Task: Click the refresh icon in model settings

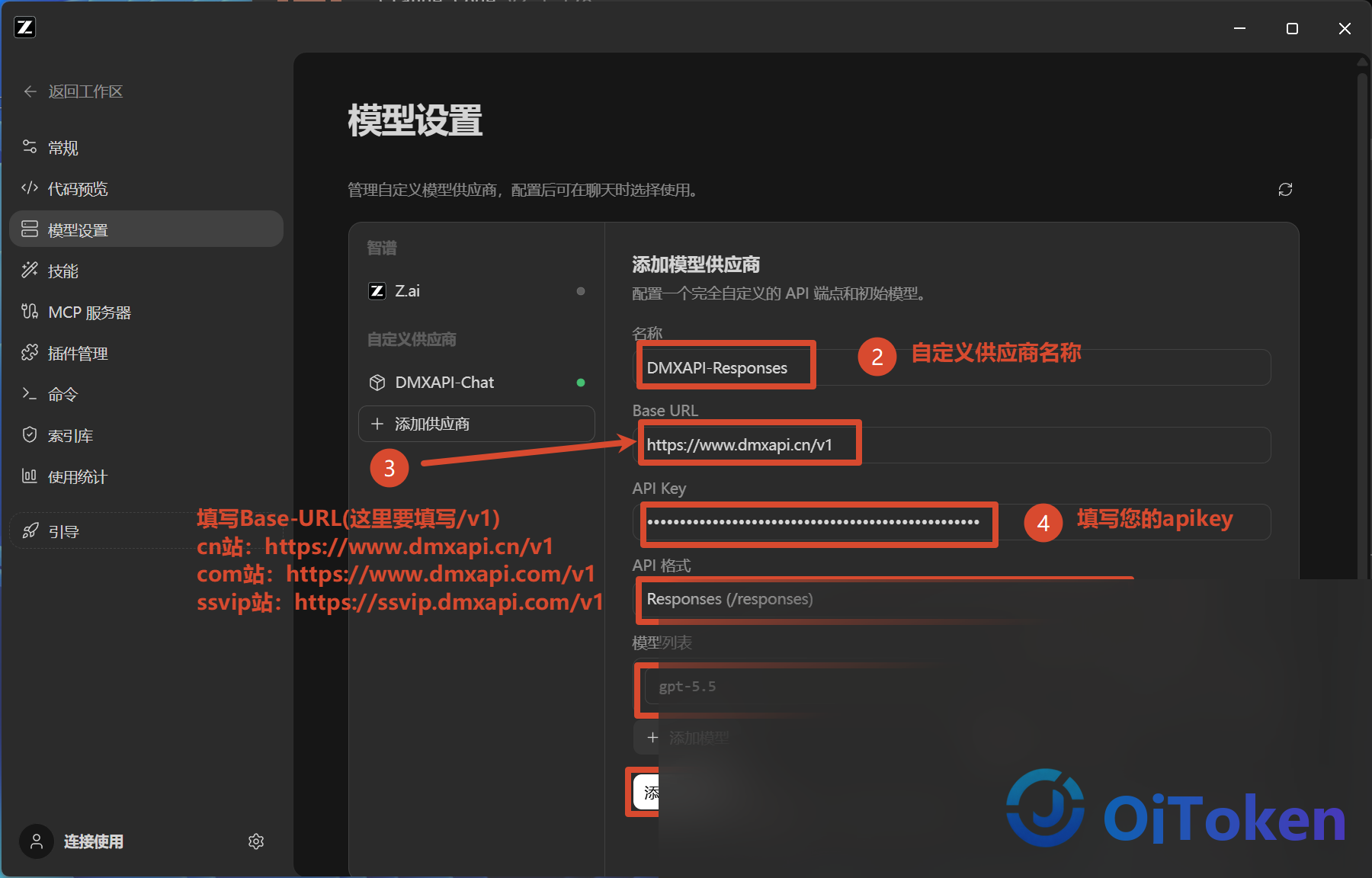Action: (1285, 190)
